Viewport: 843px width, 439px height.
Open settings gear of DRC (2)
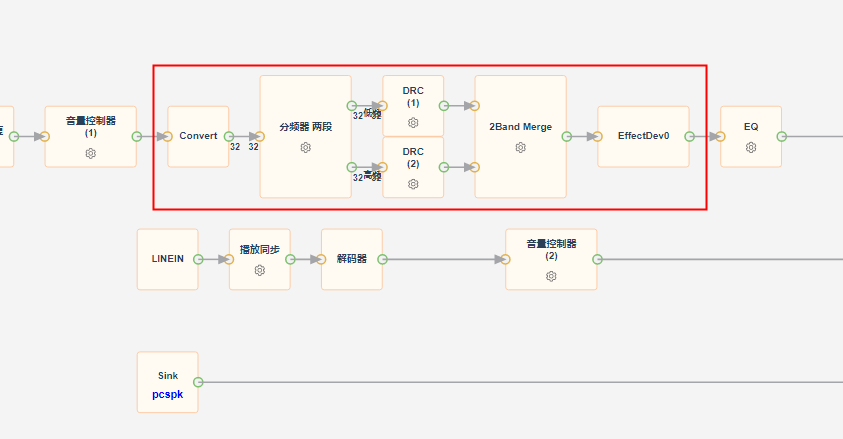(413, 184)
